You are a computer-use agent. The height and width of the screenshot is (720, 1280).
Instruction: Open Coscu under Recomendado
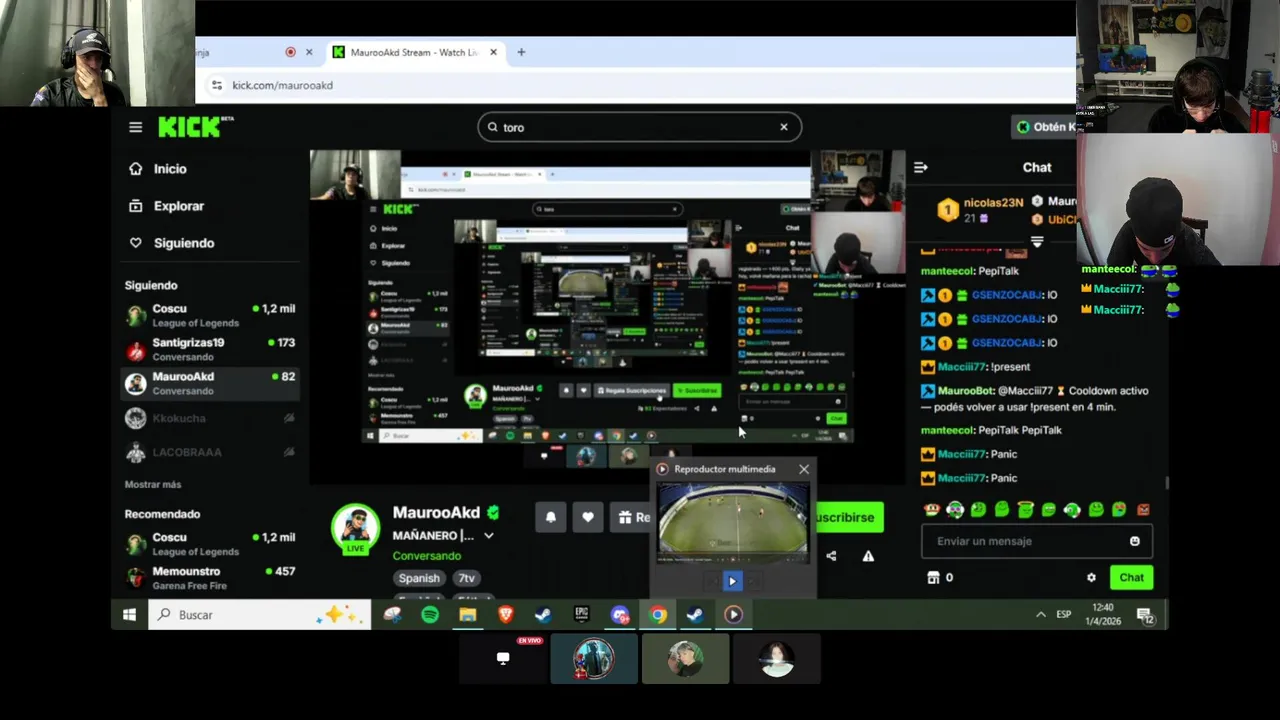click(x=210, y=544)
